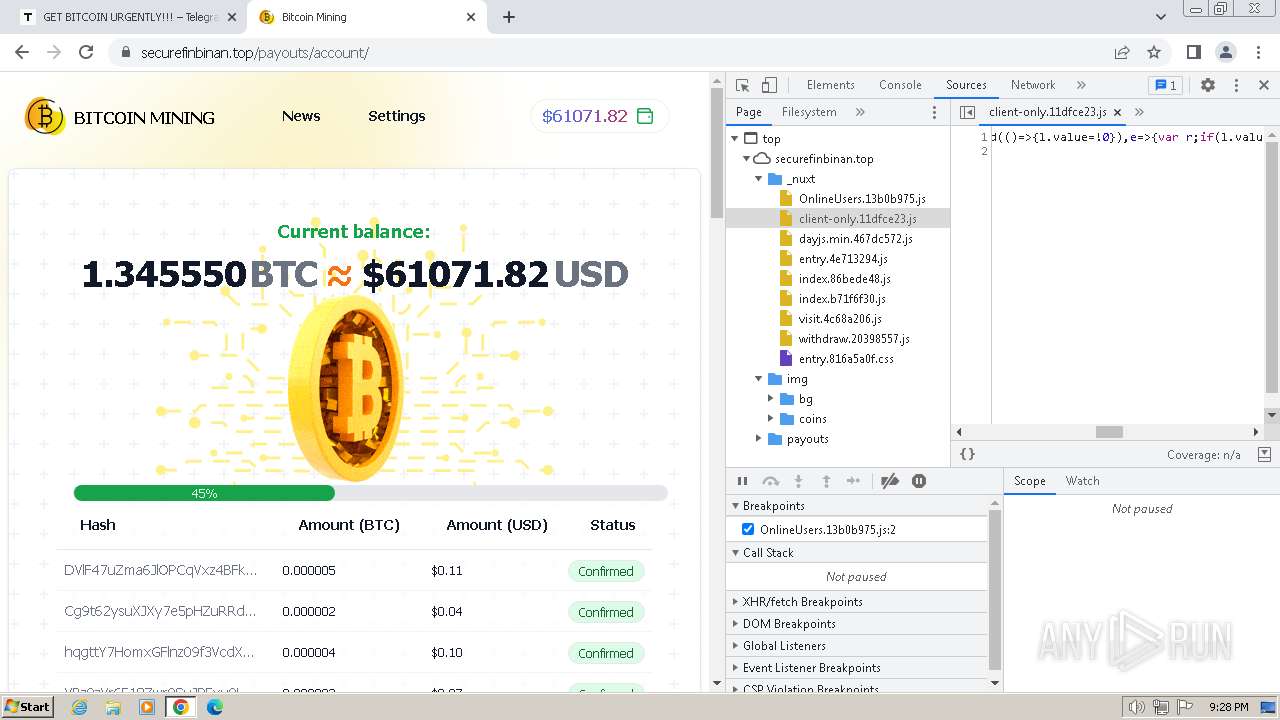This screenshot has height=720, width=1280.
Task: Click the volume speaker tray icon
Action: [x=1136, y=707]
